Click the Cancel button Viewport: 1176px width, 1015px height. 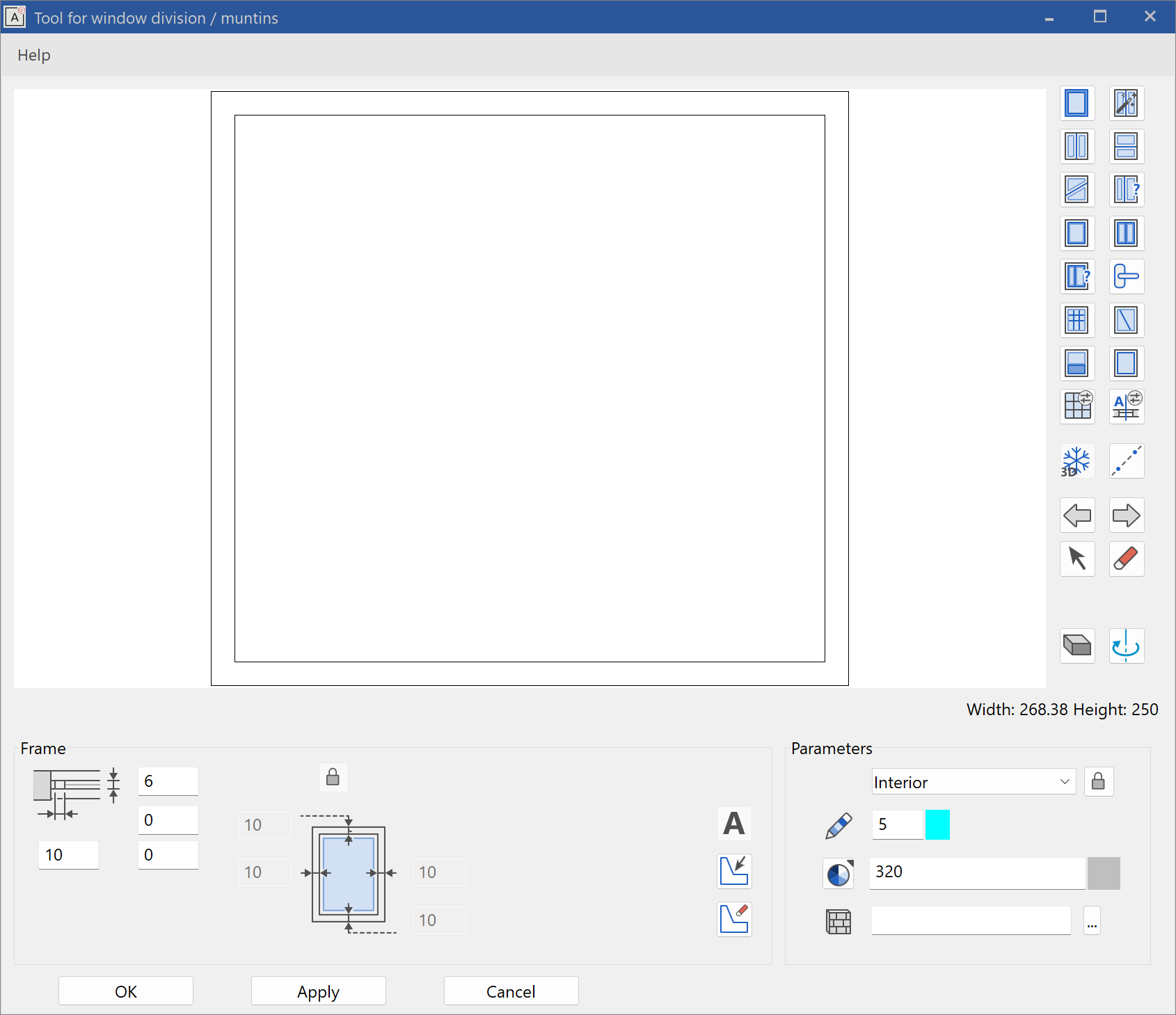[511, 991]
